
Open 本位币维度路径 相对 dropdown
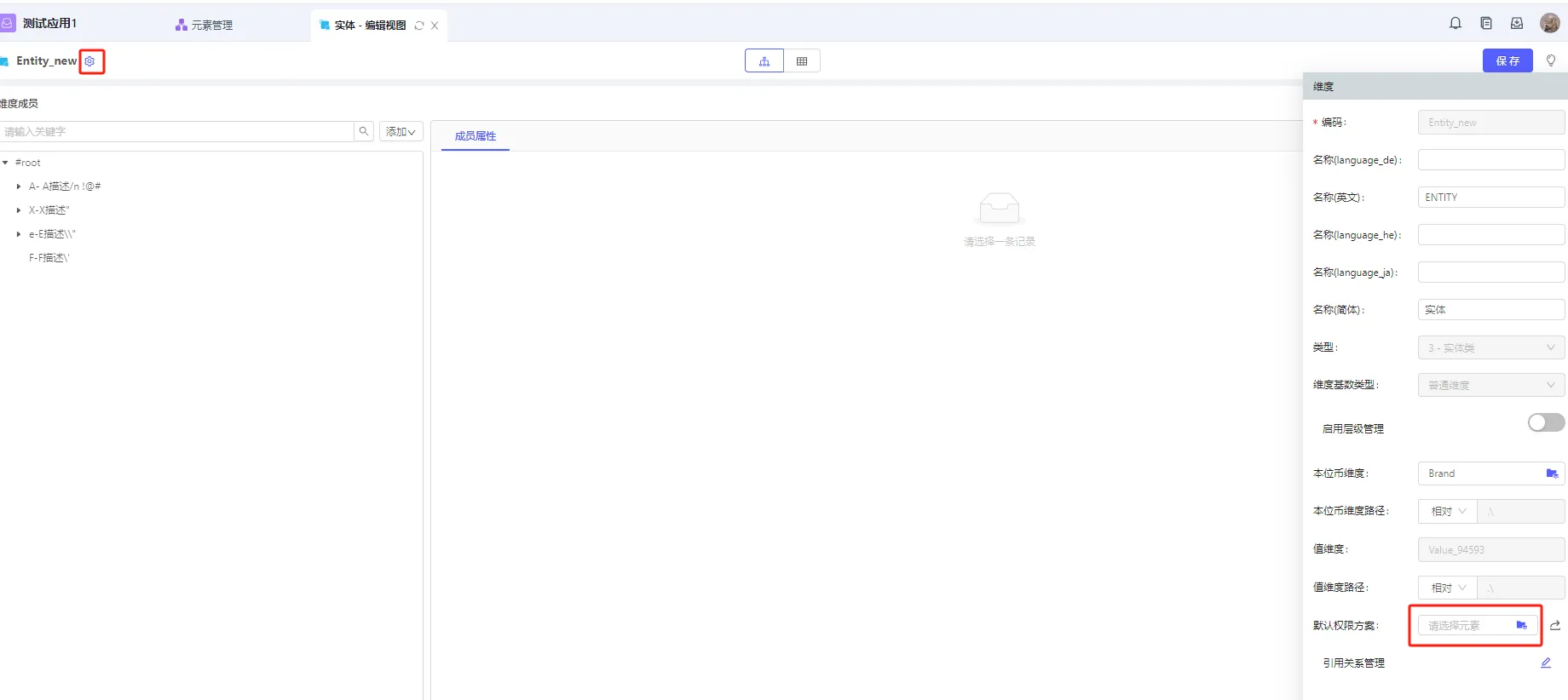1448,511
